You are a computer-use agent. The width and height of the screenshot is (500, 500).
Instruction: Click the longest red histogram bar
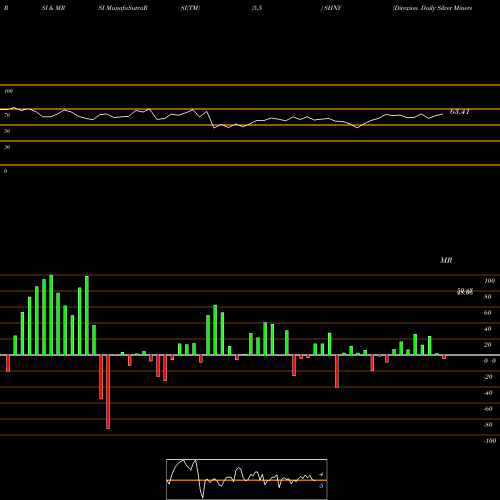click(x=108, y=392)
